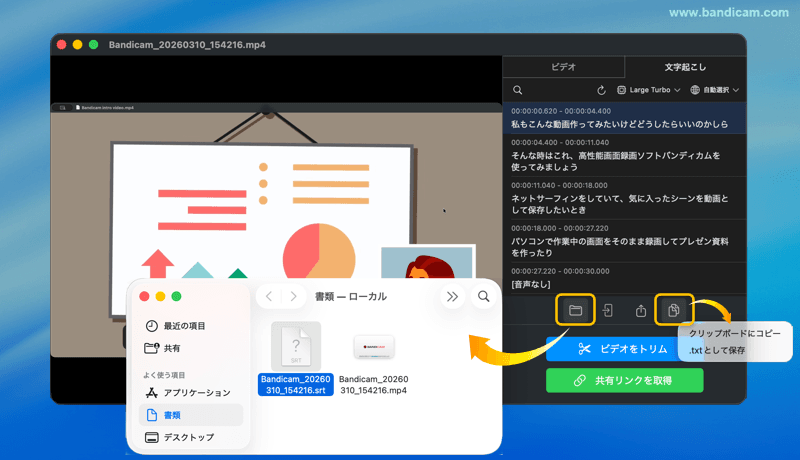Expand Finder toolbar overflow chevrons

(452, 297)
